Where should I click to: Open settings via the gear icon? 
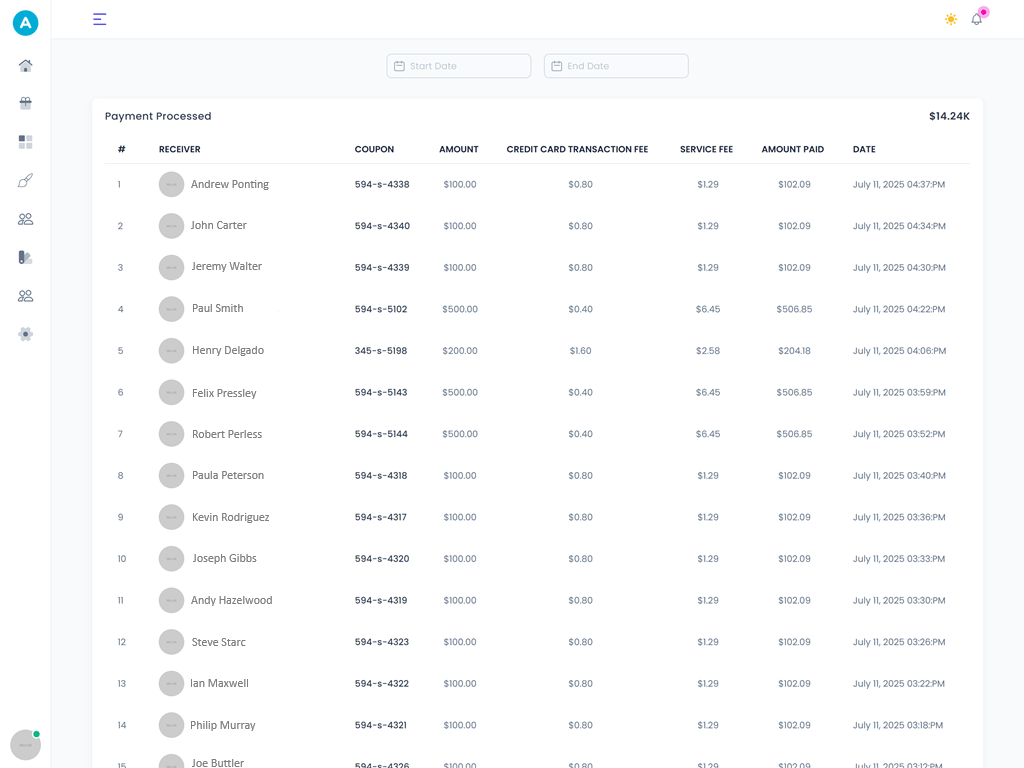pyautogui.click(x=26, y=334)
